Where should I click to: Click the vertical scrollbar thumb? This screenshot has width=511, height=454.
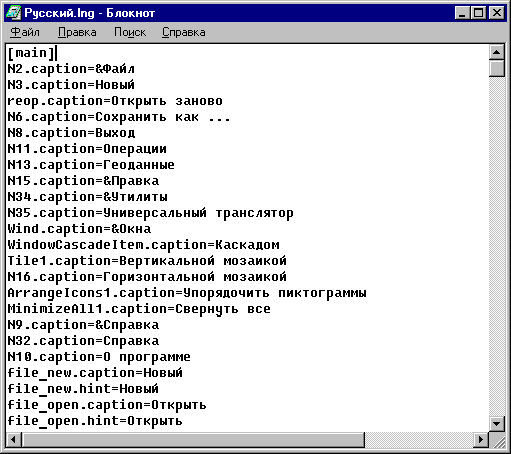point(497,68)
